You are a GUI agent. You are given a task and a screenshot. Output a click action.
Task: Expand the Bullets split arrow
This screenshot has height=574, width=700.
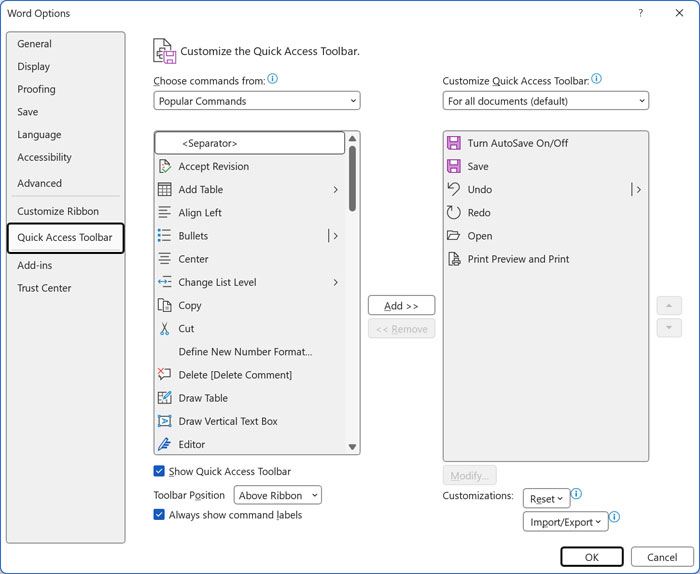click(x=335, y=236)
